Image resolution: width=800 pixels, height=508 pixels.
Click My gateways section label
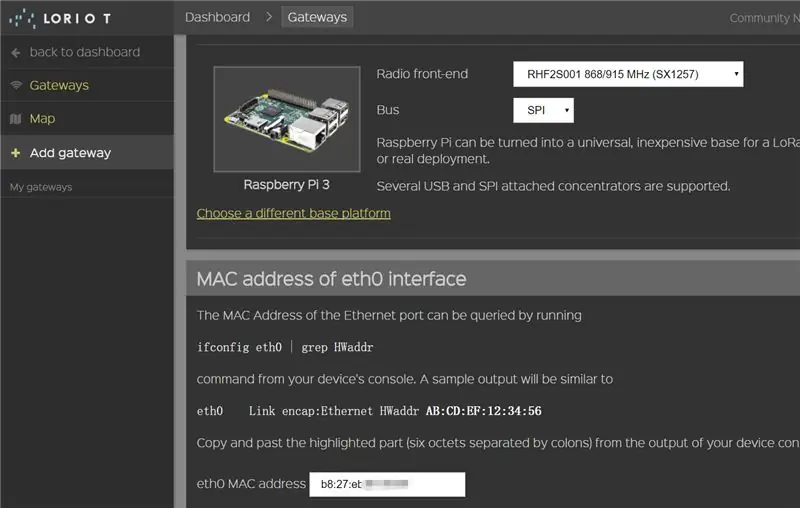point(41,187)
